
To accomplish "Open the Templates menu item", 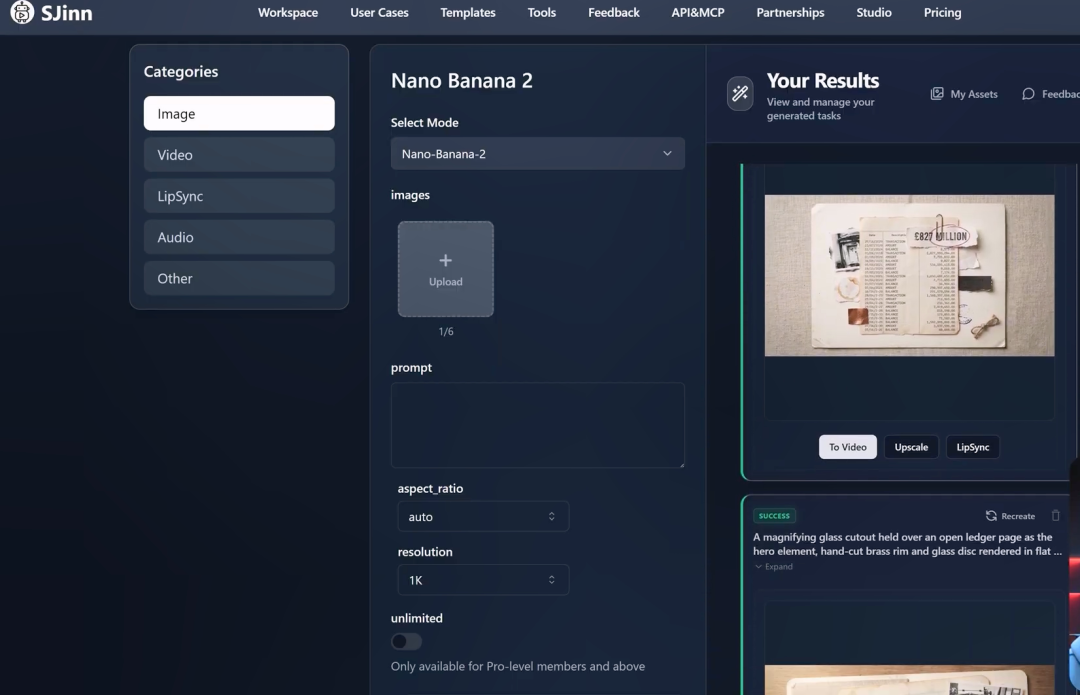I will tap(468, 12).
